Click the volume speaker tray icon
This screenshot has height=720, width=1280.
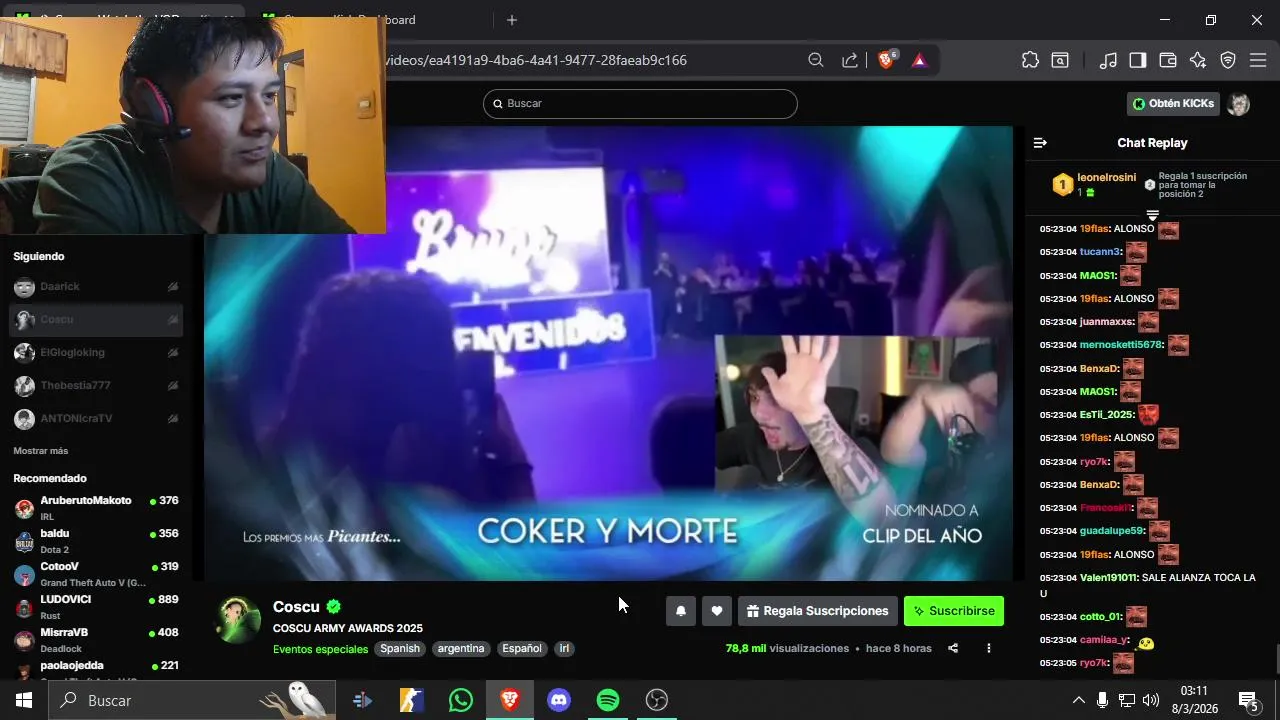(x=1151, y=700)
